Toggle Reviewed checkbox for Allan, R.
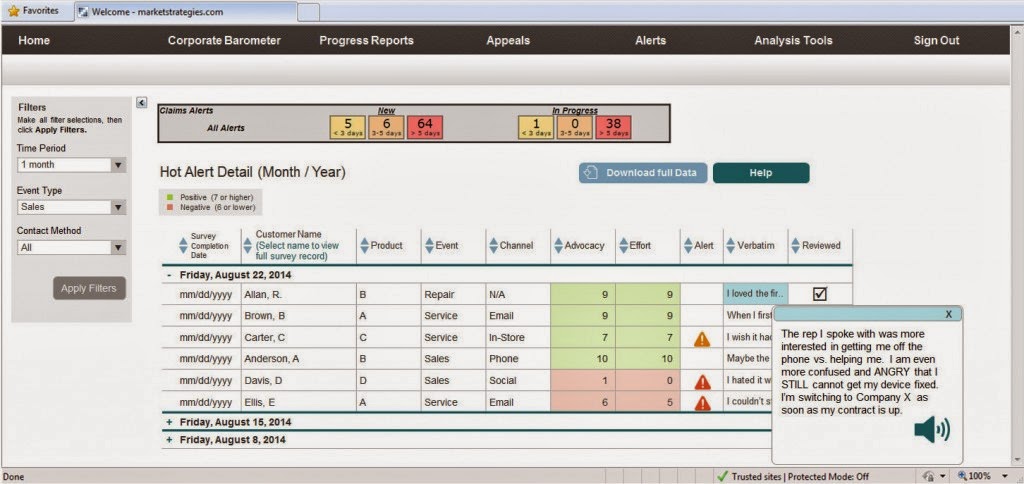The image size is (1024, 484). click(820, 294)
